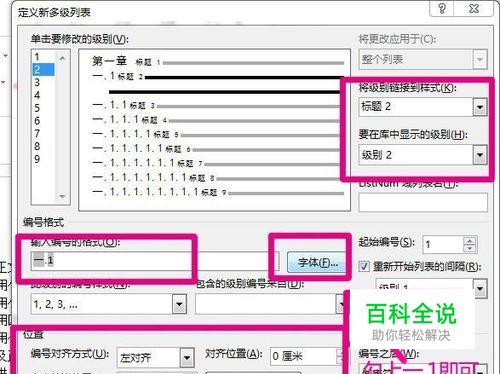This screenshot has height=374, width=500.
Task: Select level 1 in the level list
Action: point(37,57)
